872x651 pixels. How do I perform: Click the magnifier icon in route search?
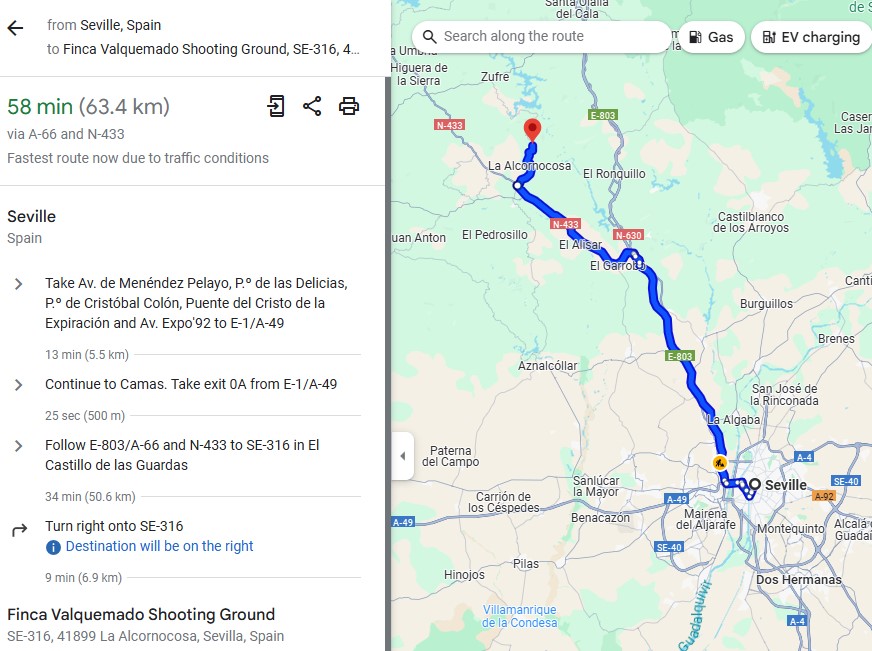429,37
